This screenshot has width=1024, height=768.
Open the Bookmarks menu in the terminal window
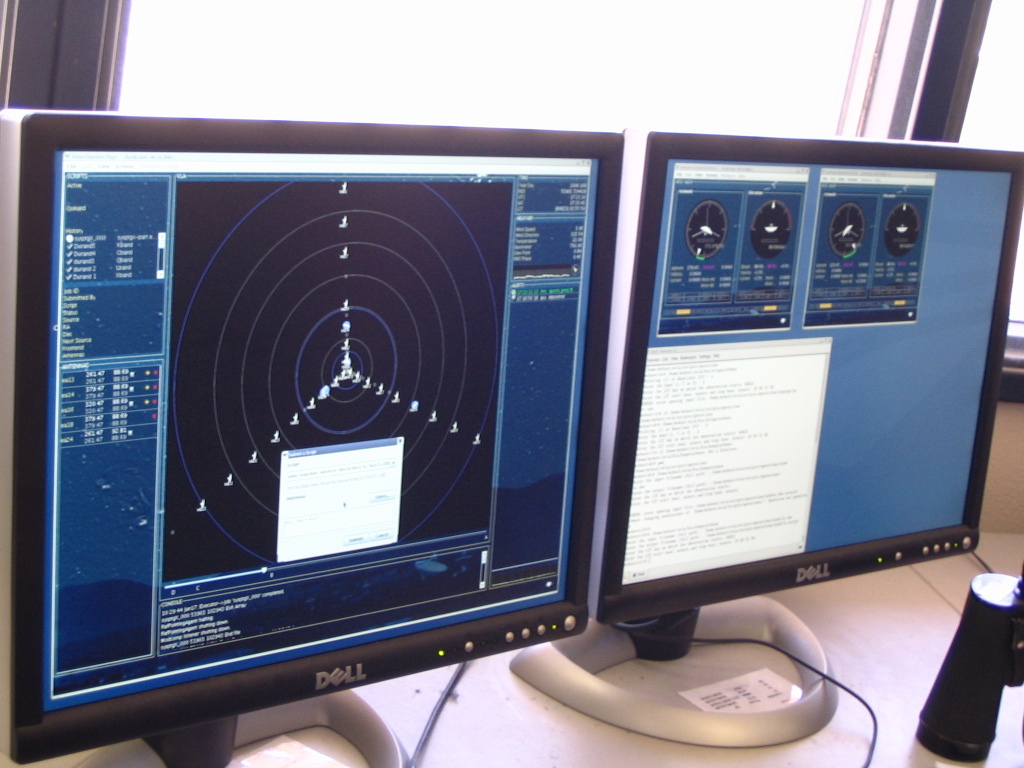[689, 358]
